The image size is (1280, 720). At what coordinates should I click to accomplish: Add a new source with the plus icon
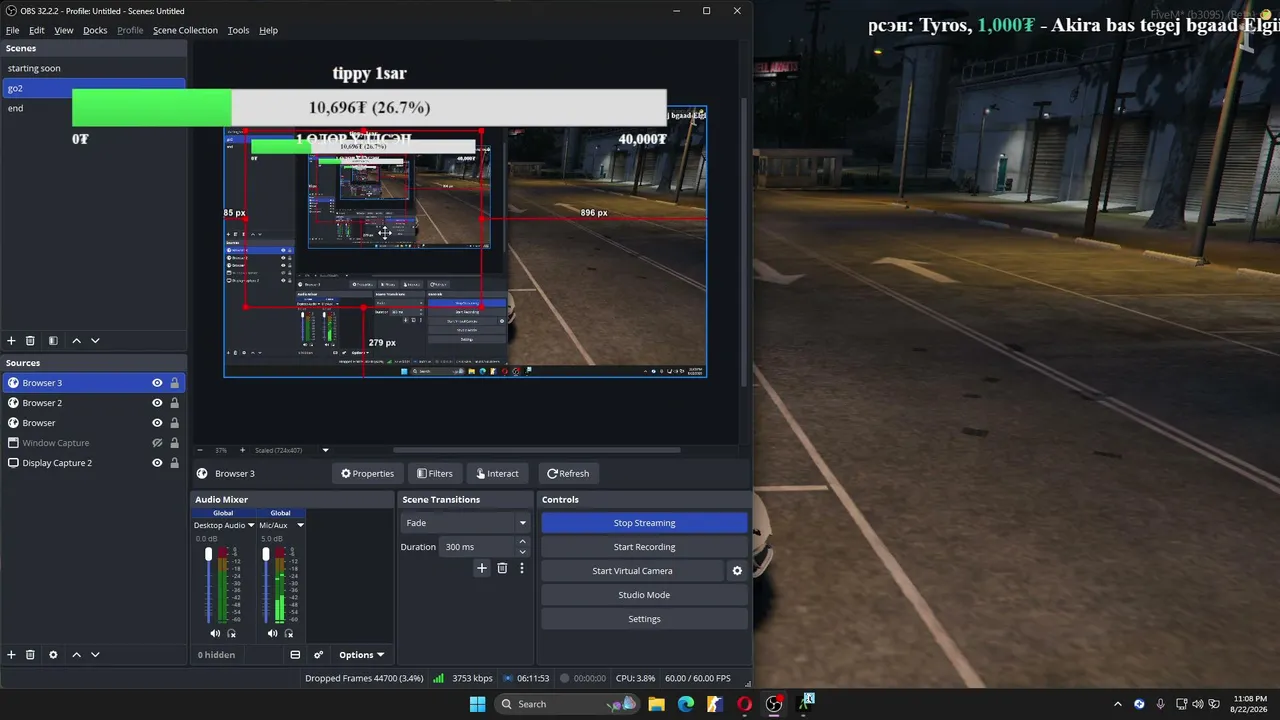coord(12,655)
